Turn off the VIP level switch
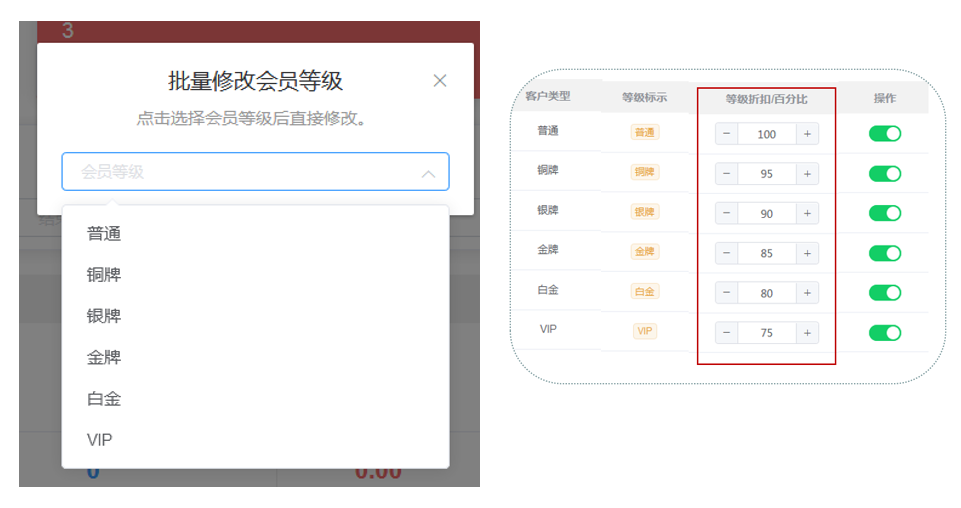This screenshot has width=961, height=508. tap(885, 333)
